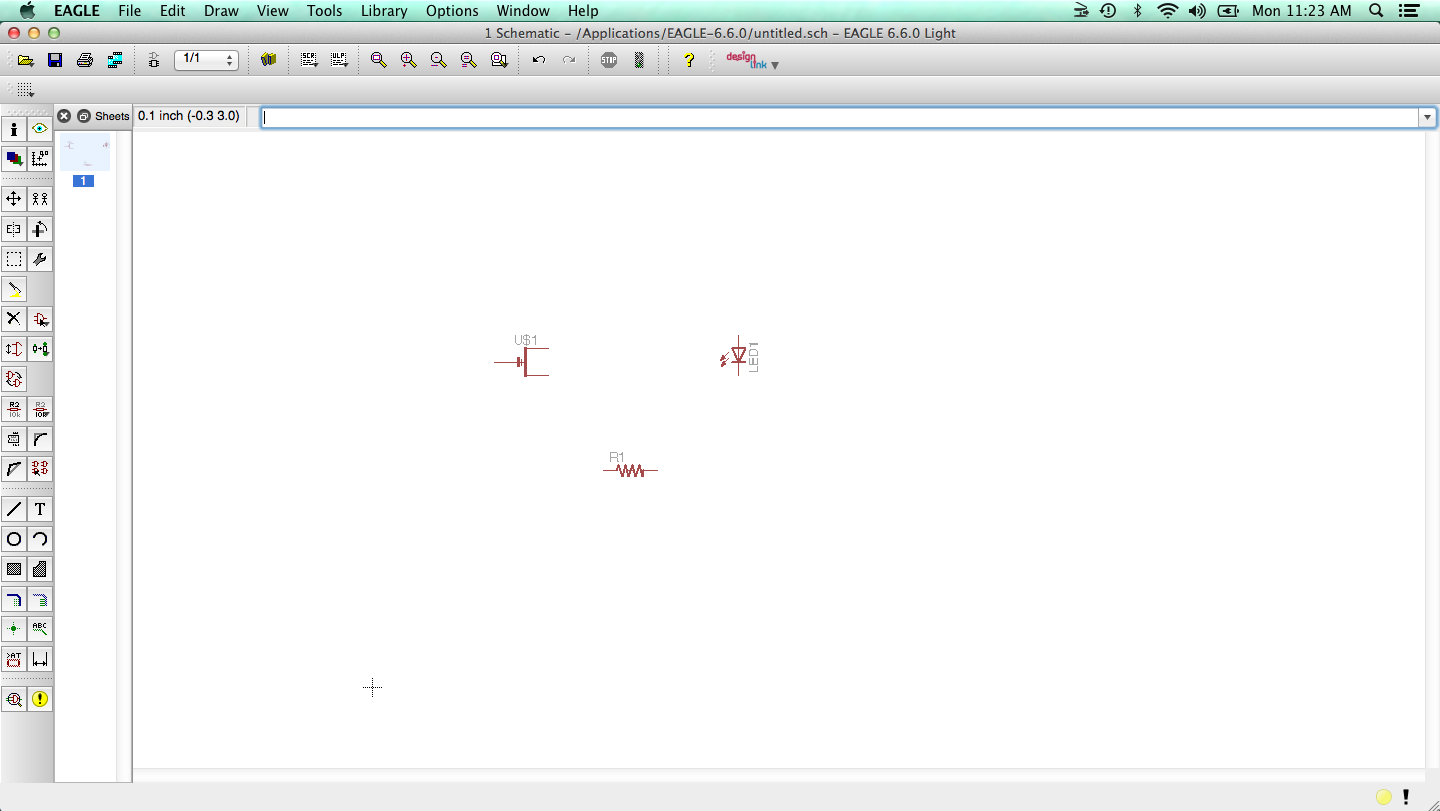Select the Dimension tool
The width and height of the screenshot is (1440, 811).
pos(40,659)
